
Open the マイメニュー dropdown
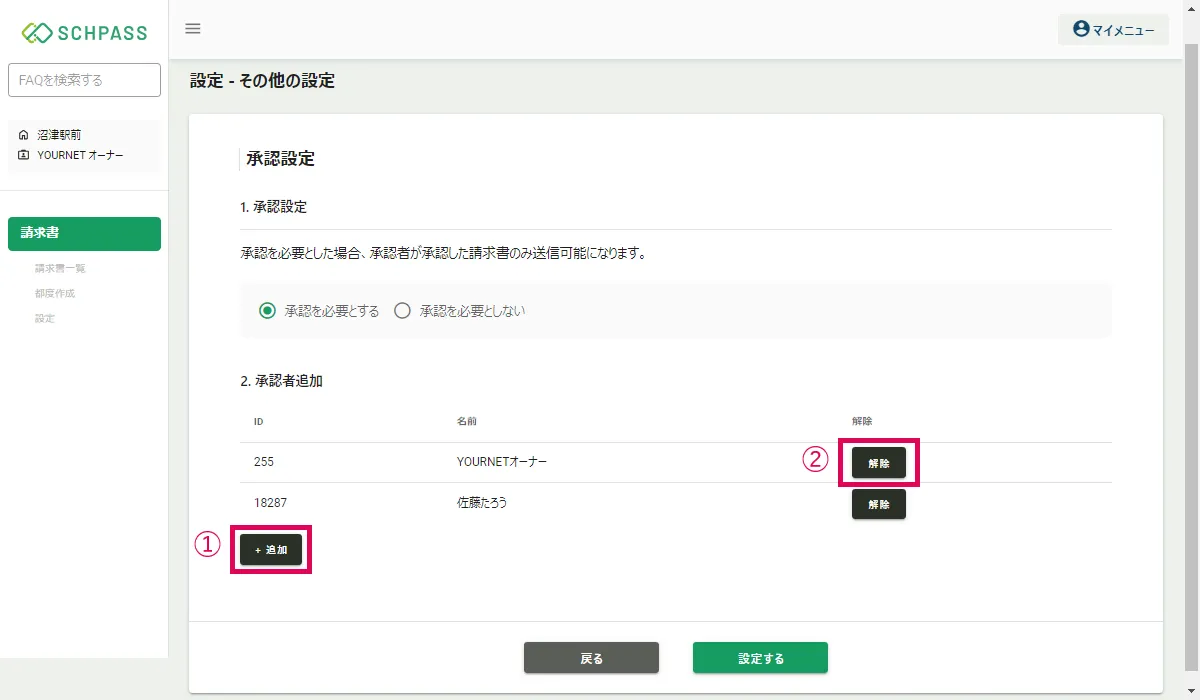(1113, 30)
